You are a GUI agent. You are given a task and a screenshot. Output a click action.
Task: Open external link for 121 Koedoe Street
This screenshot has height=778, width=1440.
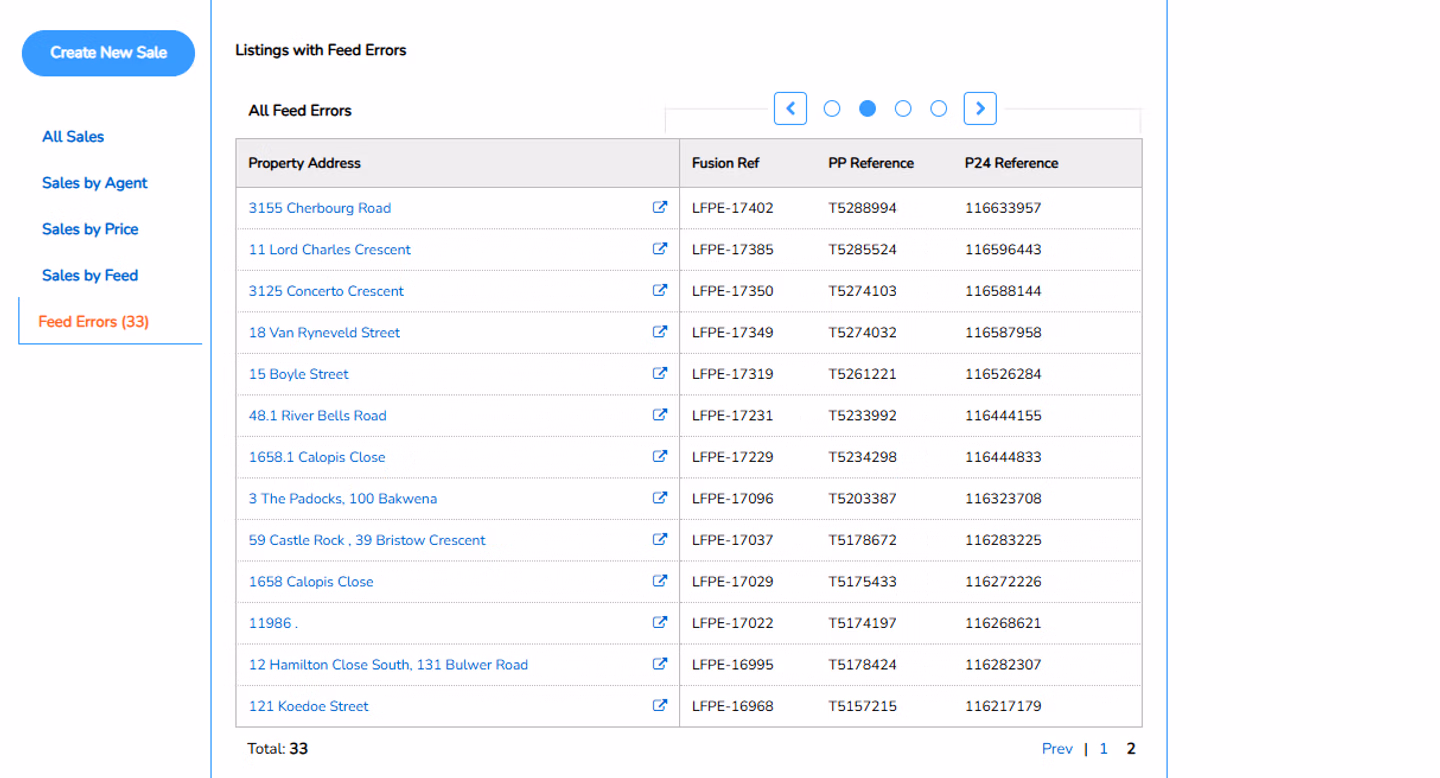point(660,706)
